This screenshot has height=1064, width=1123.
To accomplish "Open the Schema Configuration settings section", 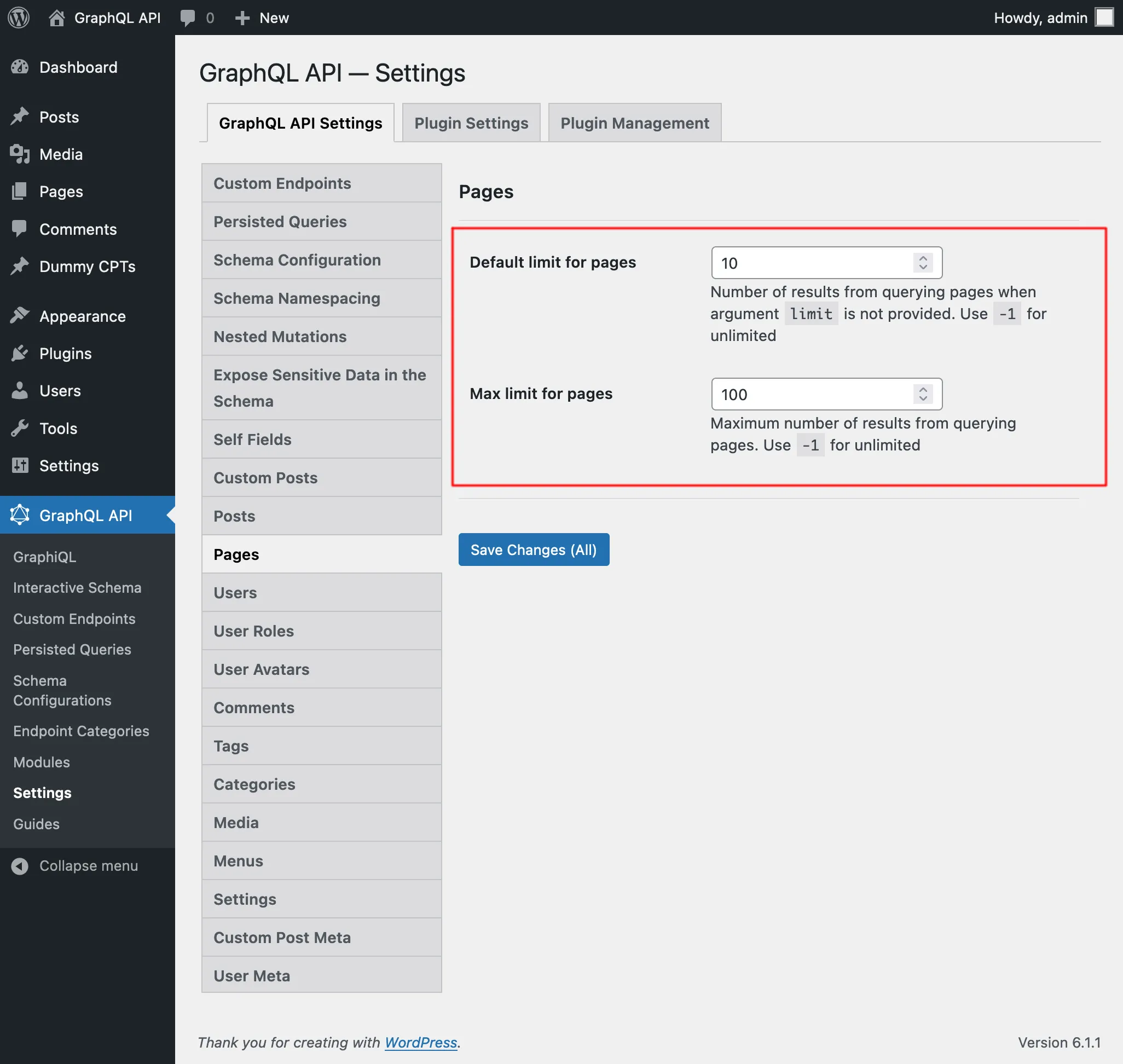I will click(x=322, y=260).
